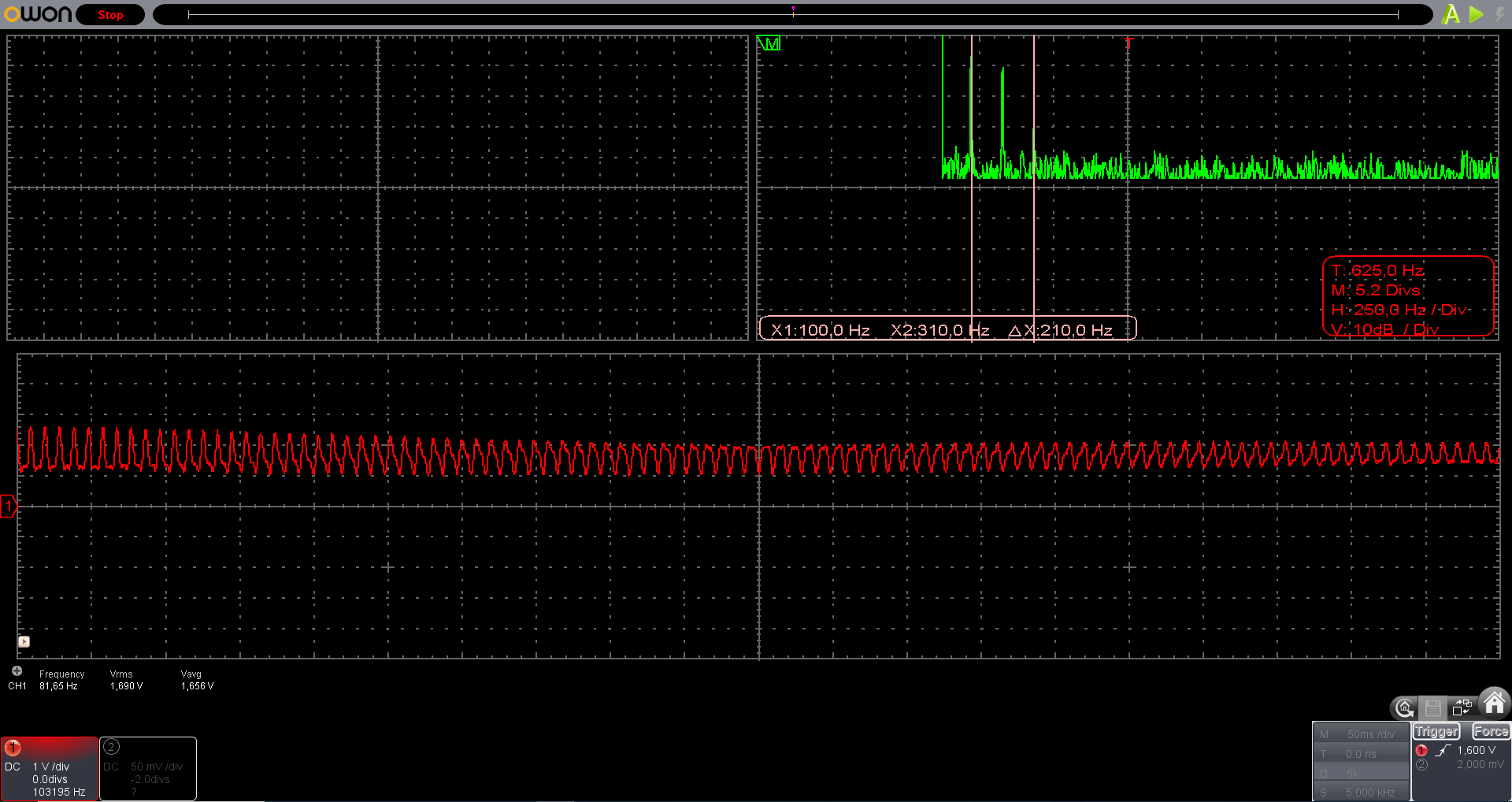
Task: Click the large Home menu icon
Action: pyautogui.click(x=1494, y=701)
